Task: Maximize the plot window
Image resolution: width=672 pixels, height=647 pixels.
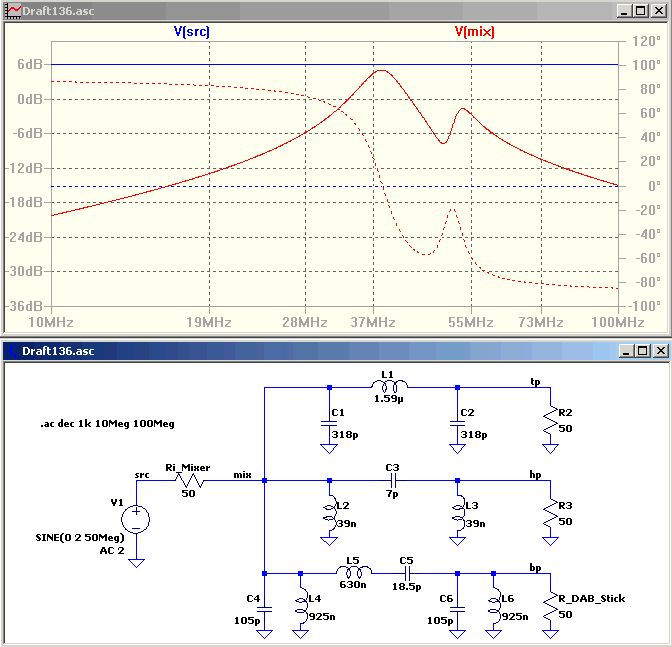Action: (641, 11)
